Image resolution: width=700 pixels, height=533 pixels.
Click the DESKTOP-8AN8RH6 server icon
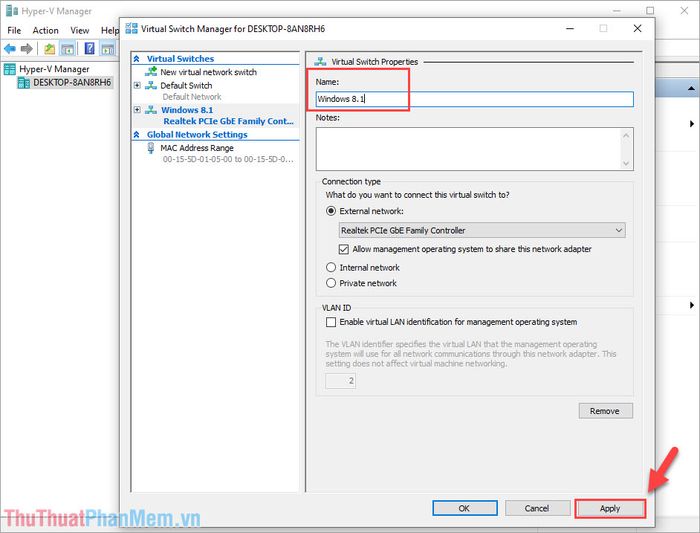tap(24, 83)
